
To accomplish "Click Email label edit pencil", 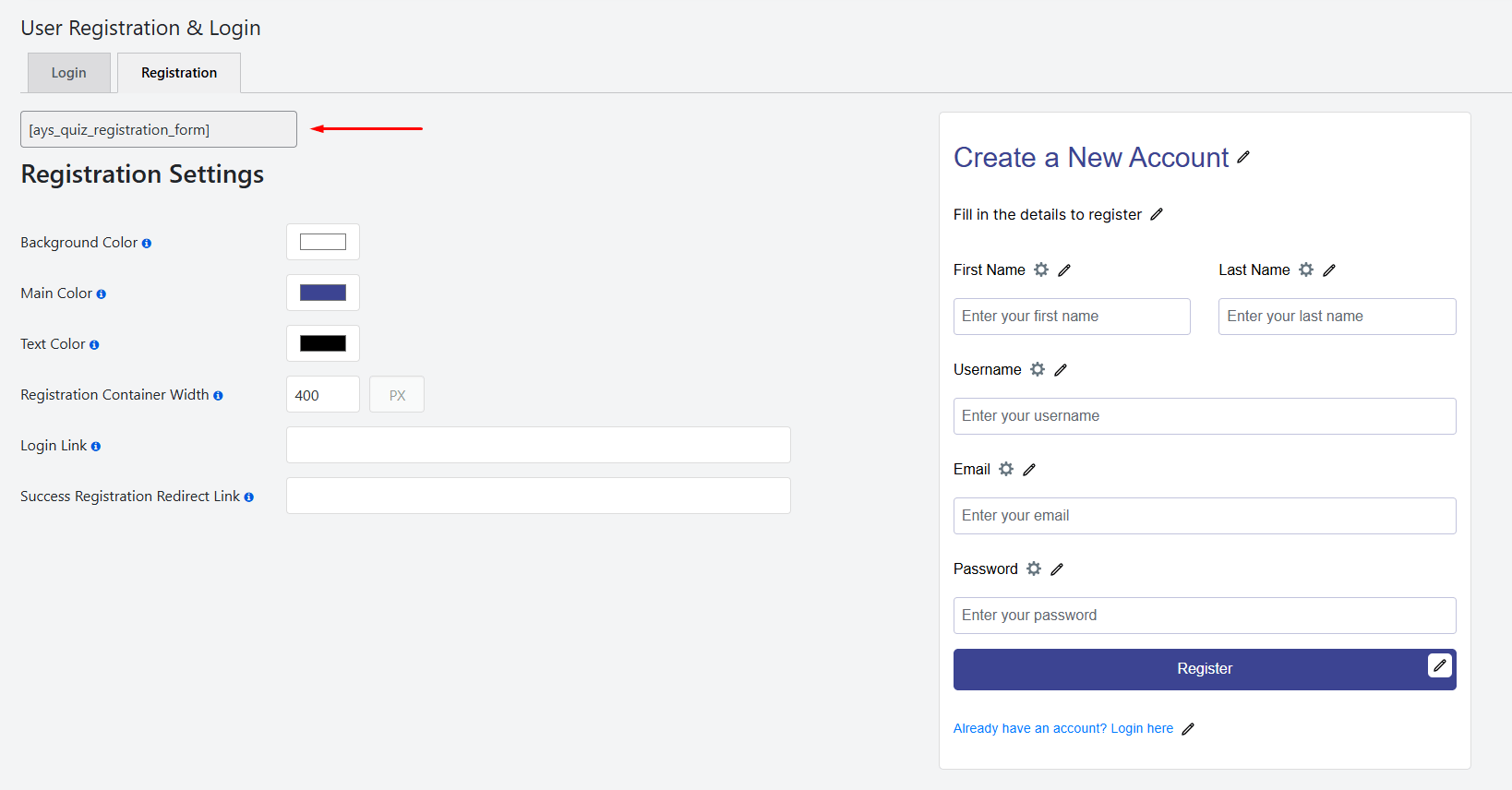I will click(x=1029, y=470).
